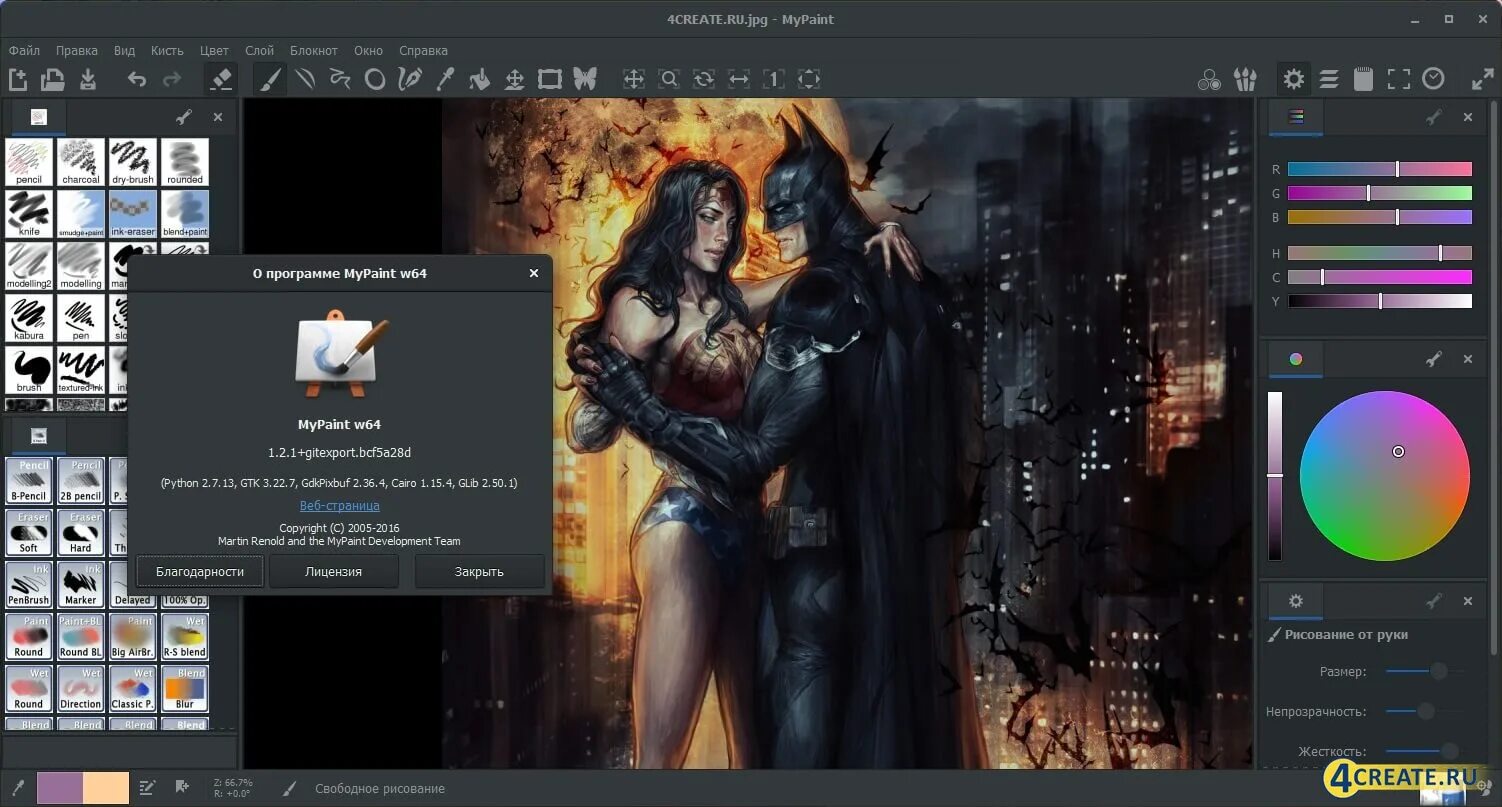Select the Blur blend brush thumbnail

click(185, 688)
